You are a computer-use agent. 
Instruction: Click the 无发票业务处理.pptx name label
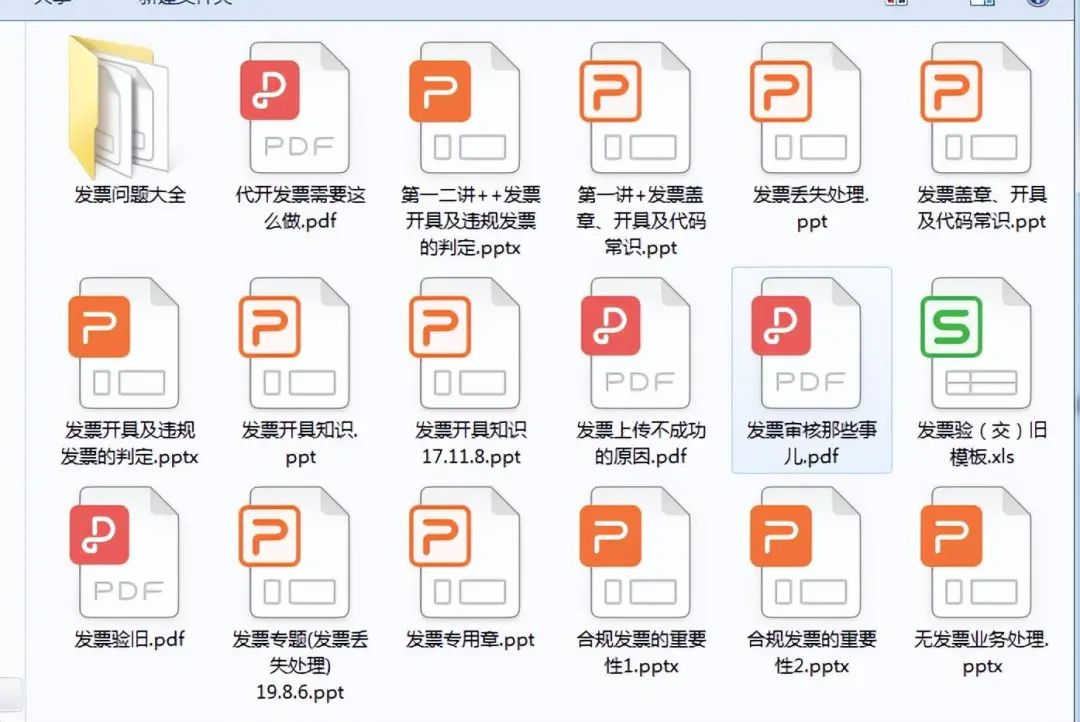click(x=982, y=652)
